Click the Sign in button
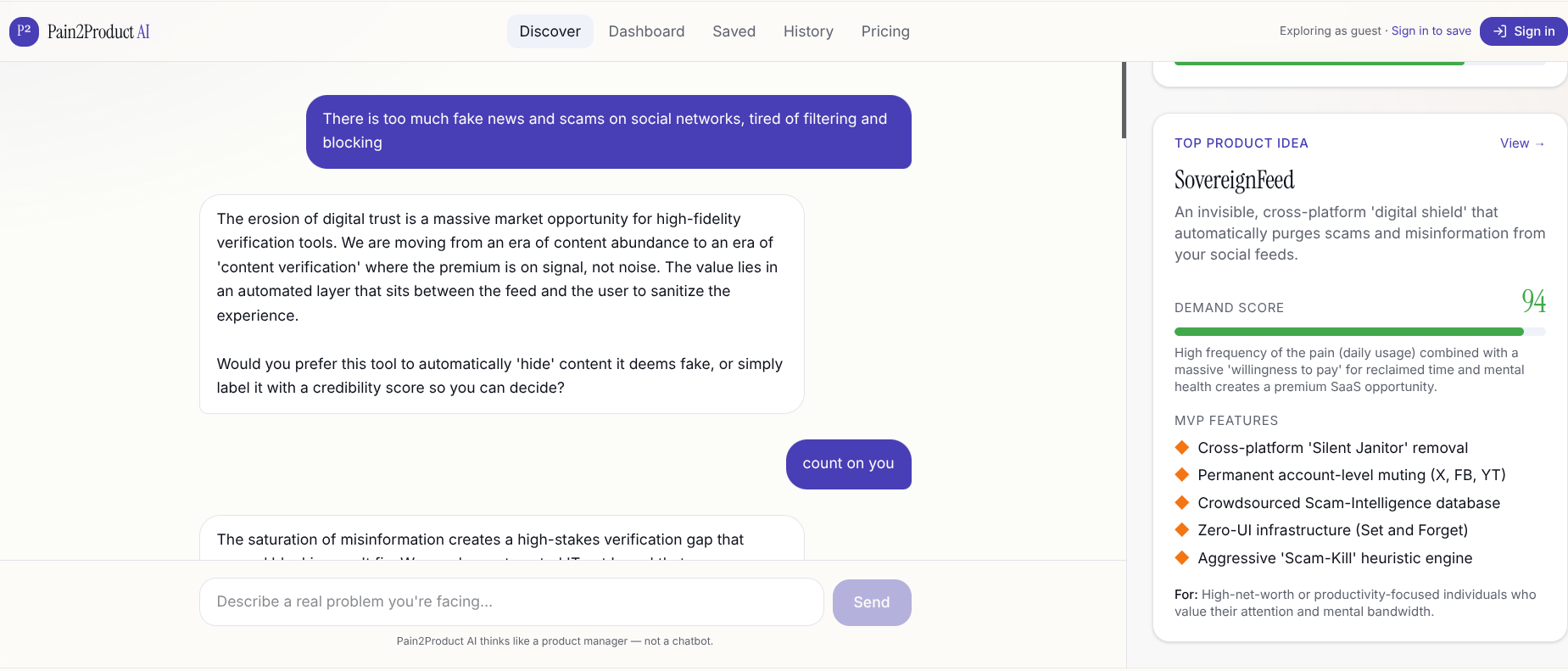The width and height of the screenshot is (1568, 671). (1523, 31)
